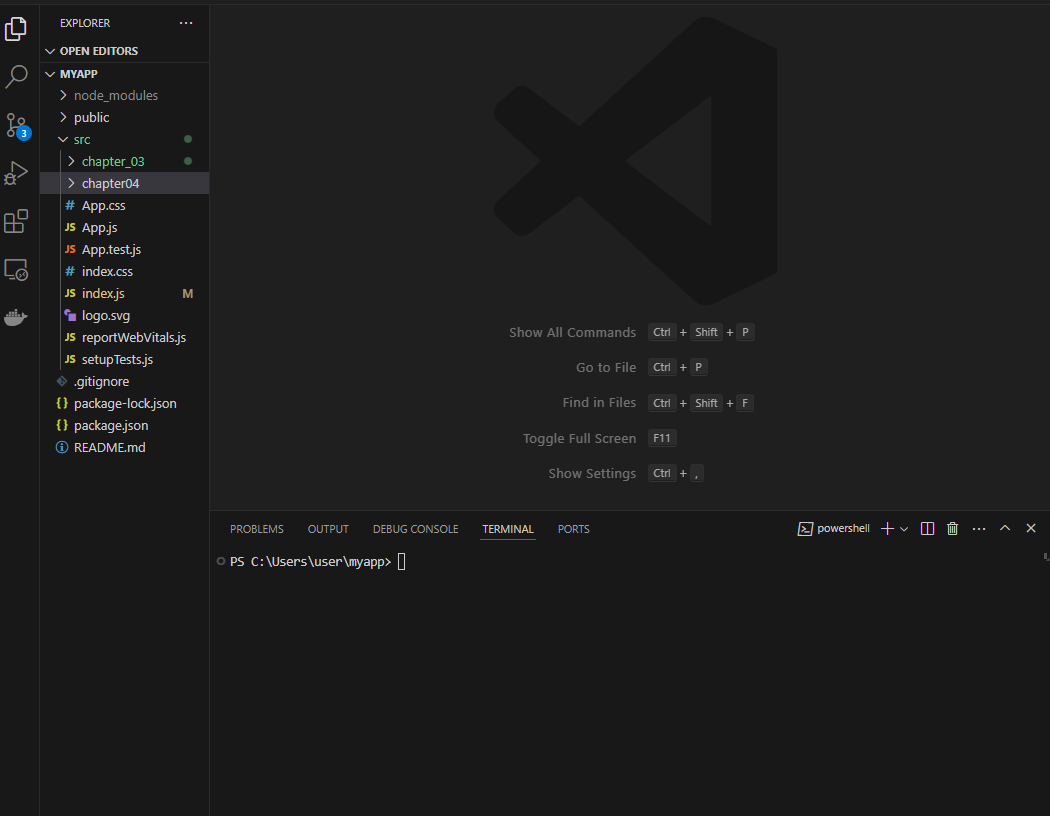Click the powershell terminal profile icon

tap(805, 529)
